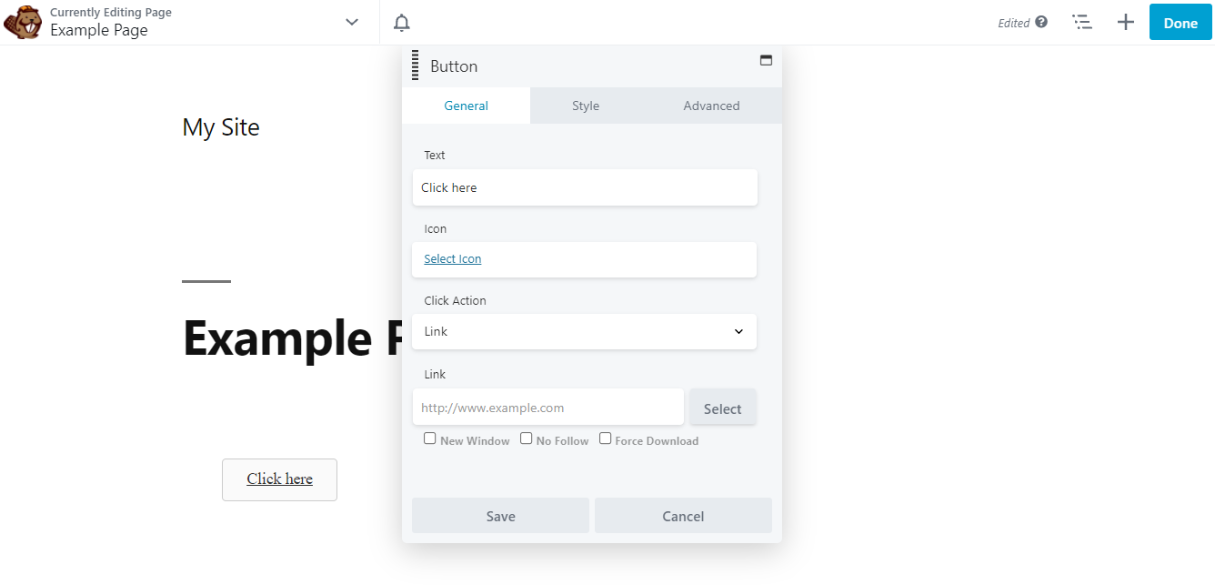Screen dimensions: 1215x588
Task: Select Link from the Click Action menu
Action: click(584, 331)
